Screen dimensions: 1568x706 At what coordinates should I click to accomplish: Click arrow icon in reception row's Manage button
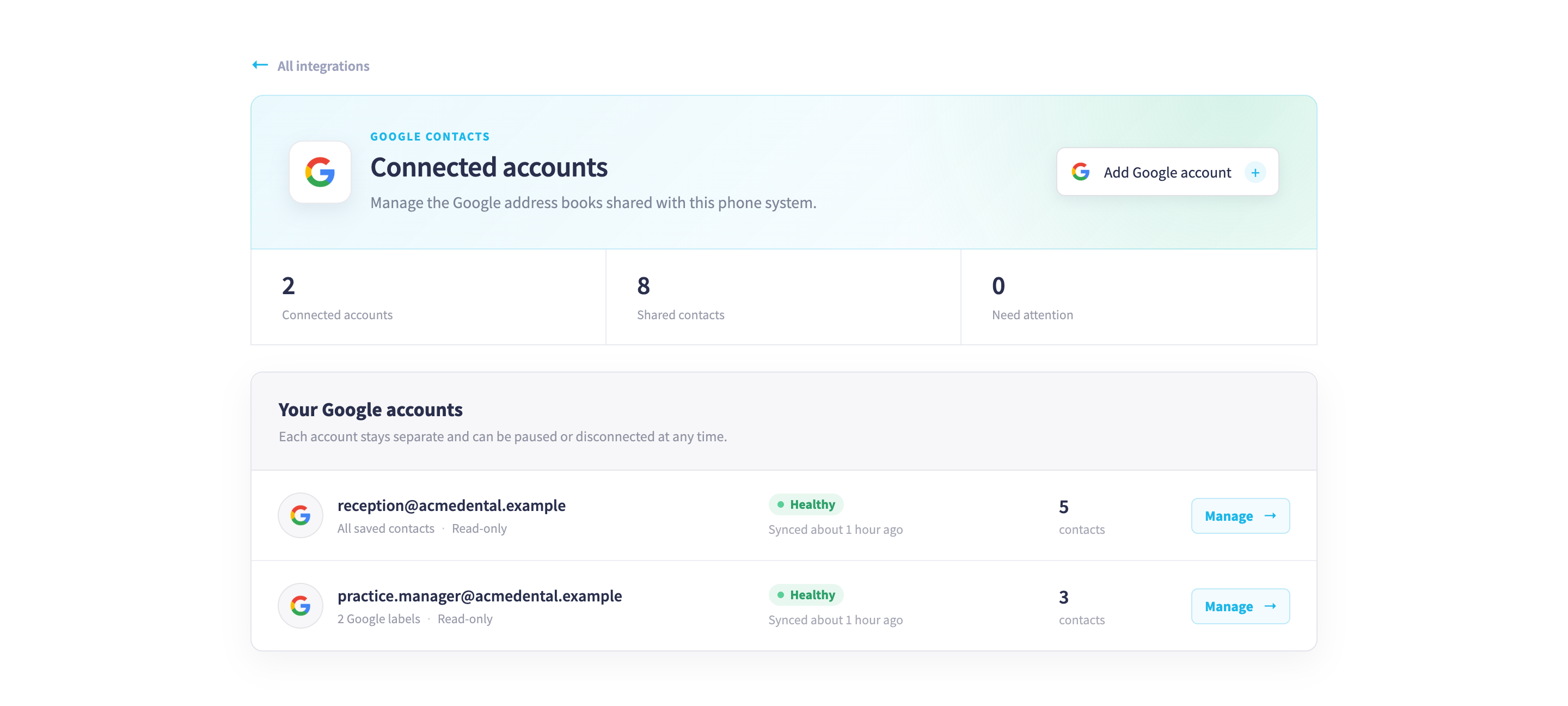(x=1270, y=515)
